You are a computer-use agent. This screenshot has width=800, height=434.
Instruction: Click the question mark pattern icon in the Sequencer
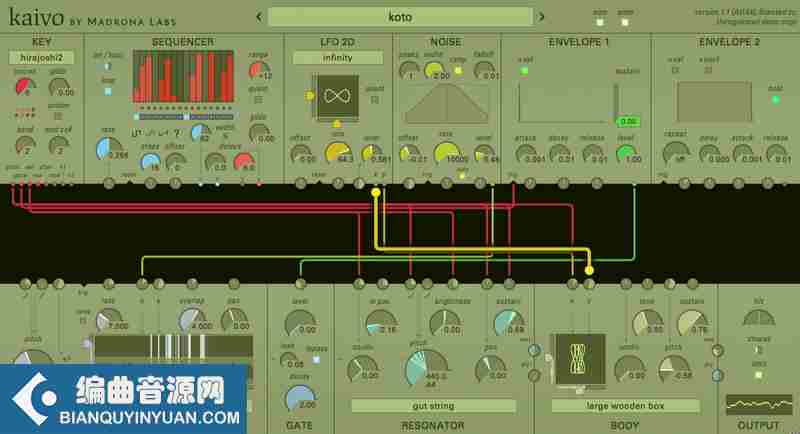pyautogui.click(x=177, y=133)
